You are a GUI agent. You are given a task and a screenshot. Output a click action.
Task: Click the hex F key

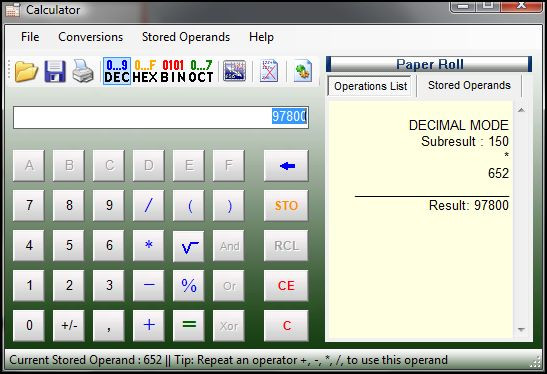[228, 166]
